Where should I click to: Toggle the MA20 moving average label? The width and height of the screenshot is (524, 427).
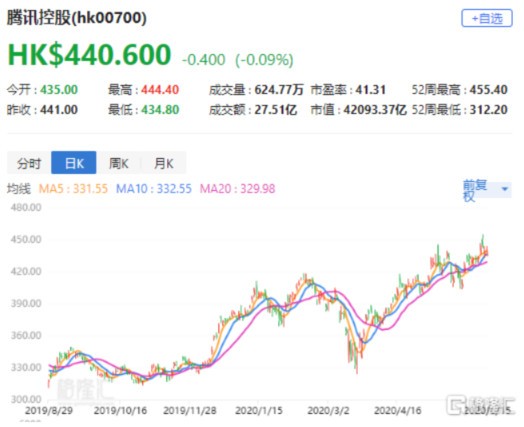pyautogui.click(x=237, y=189)
